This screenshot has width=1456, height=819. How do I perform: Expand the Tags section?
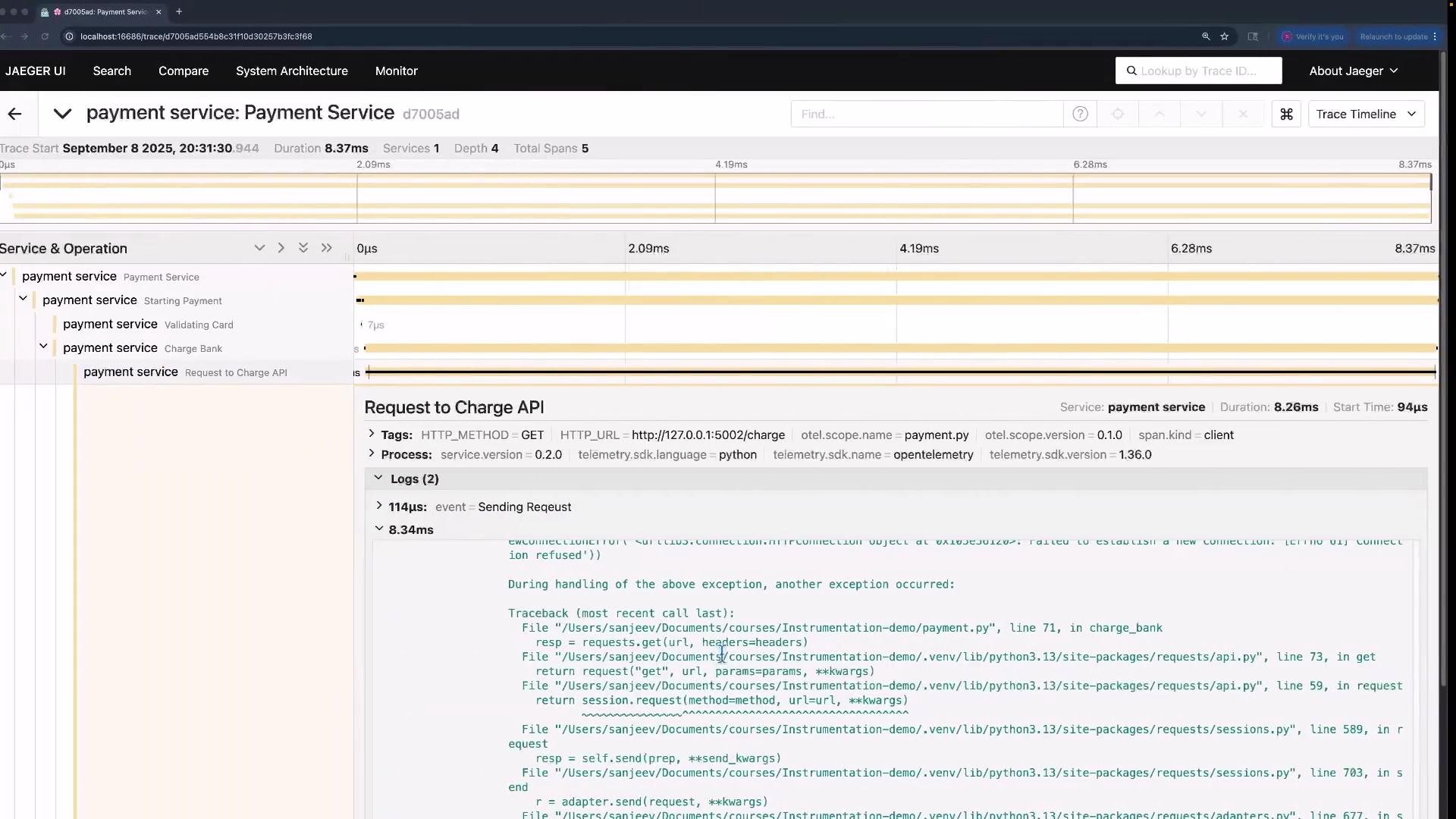(371, 434)
